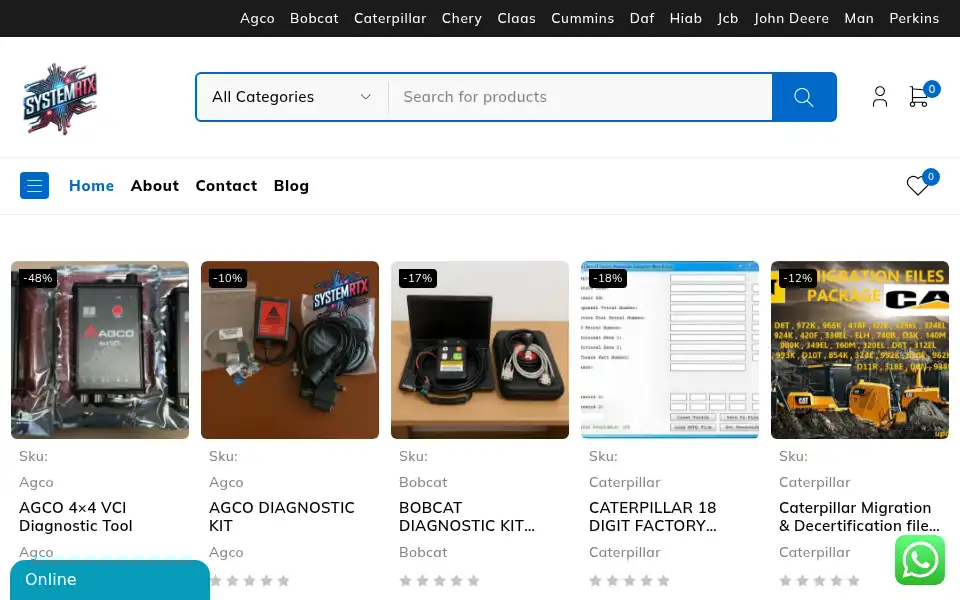This screenshot has width=960, height=600.
Task: Open the Jcb brand link
Action: (x=728, y=18)
